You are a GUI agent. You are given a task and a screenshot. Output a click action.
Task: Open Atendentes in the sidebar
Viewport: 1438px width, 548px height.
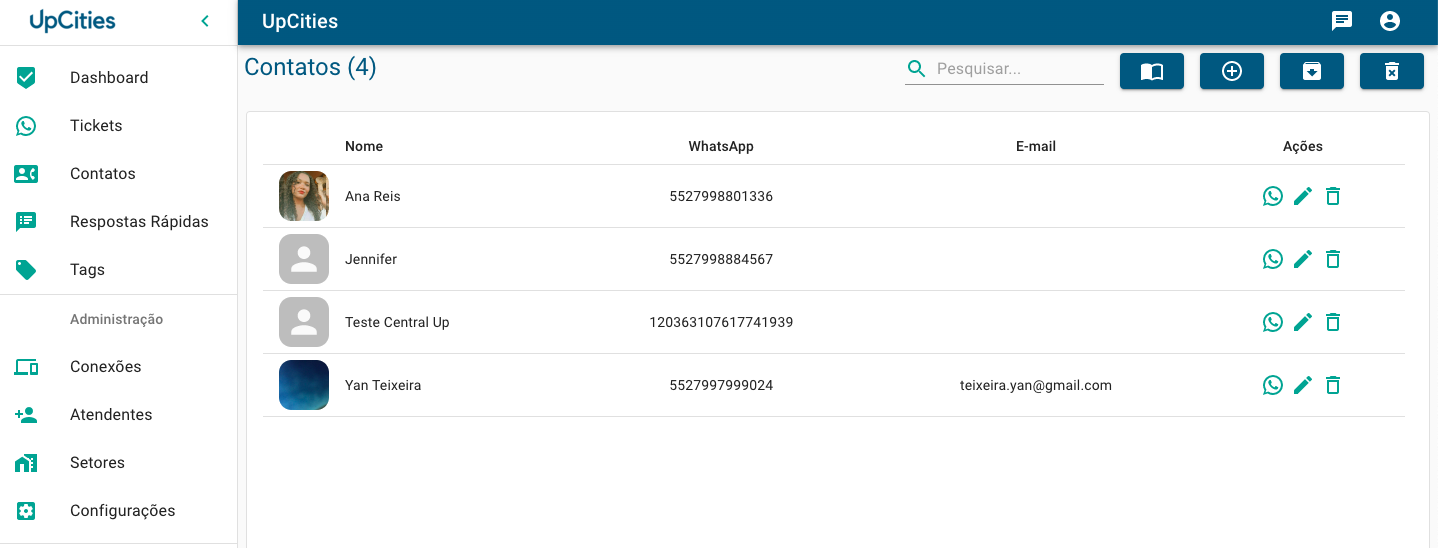(118, 415)
